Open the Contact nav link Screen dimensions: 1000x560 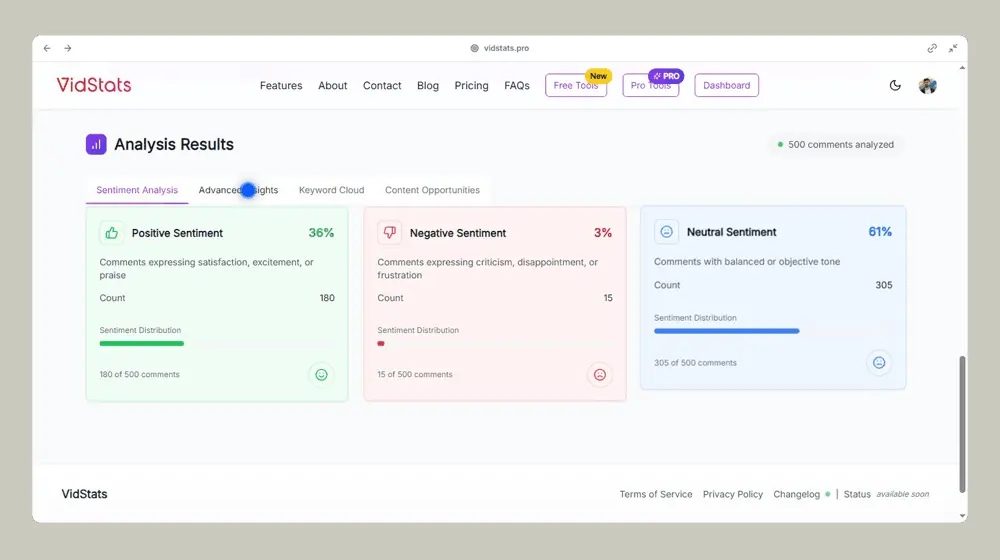click(x=382, y=85)
